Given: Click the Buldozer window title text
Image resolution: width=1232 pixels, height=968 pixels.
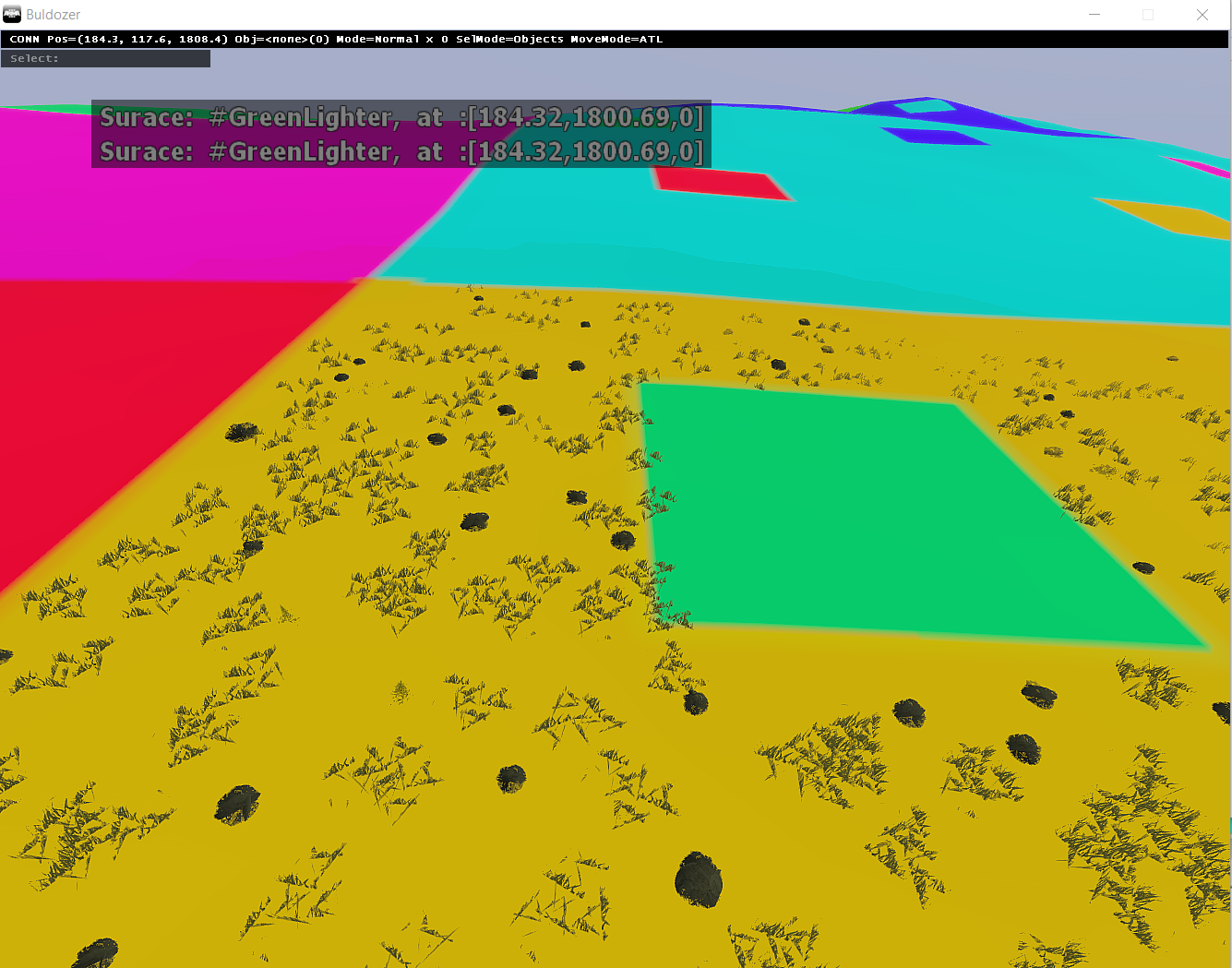Looking at the screenshot, I should pos(54,15).
